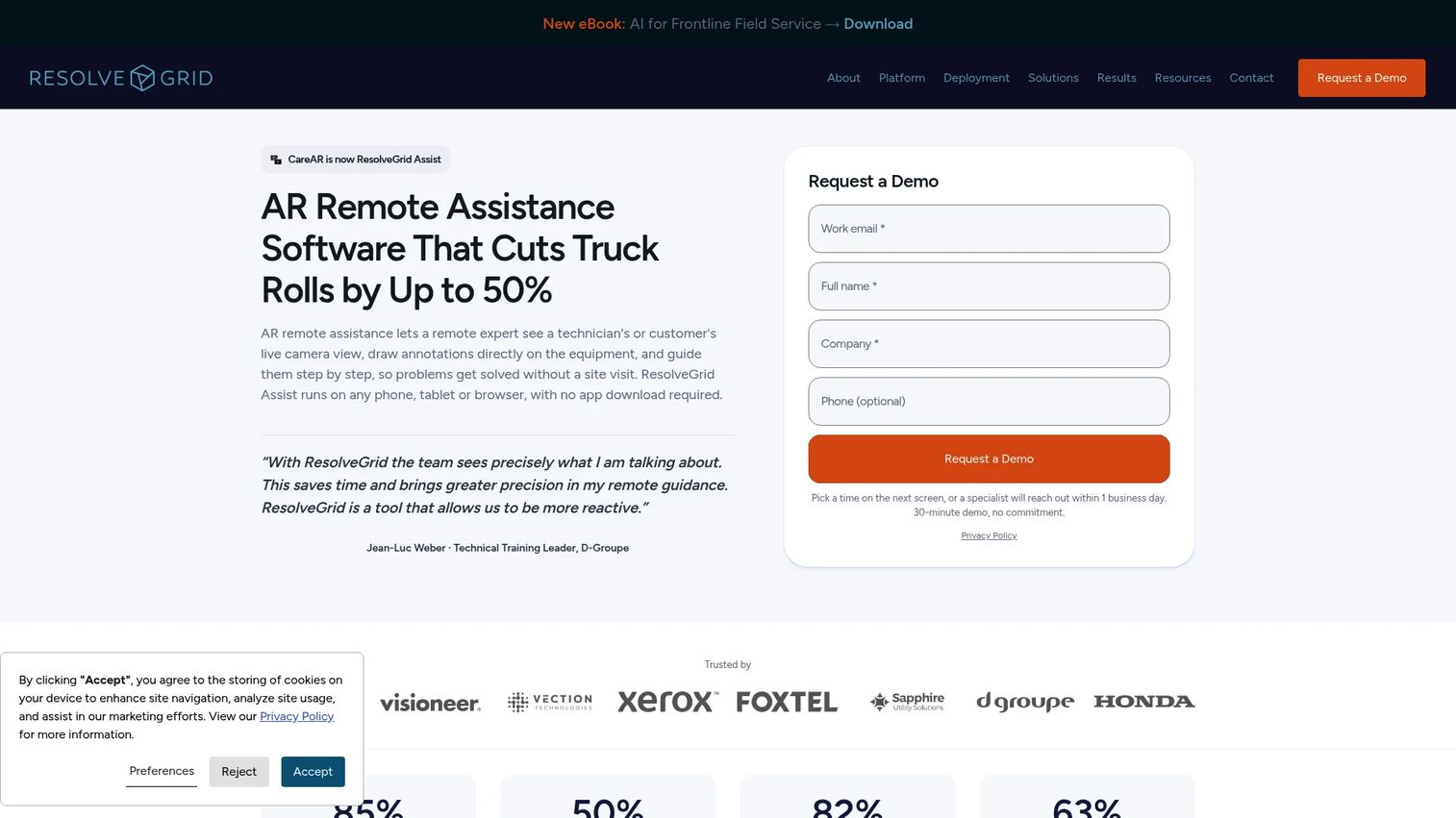Open the Platform menu item
The width and height of the screenshot is (1456, 818).
point(902,78)
